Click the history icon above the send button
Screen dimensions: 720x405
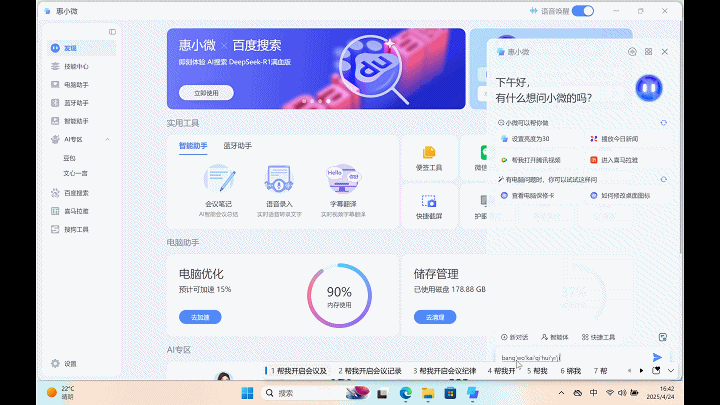pyautogui.click(x=663, y=337)
